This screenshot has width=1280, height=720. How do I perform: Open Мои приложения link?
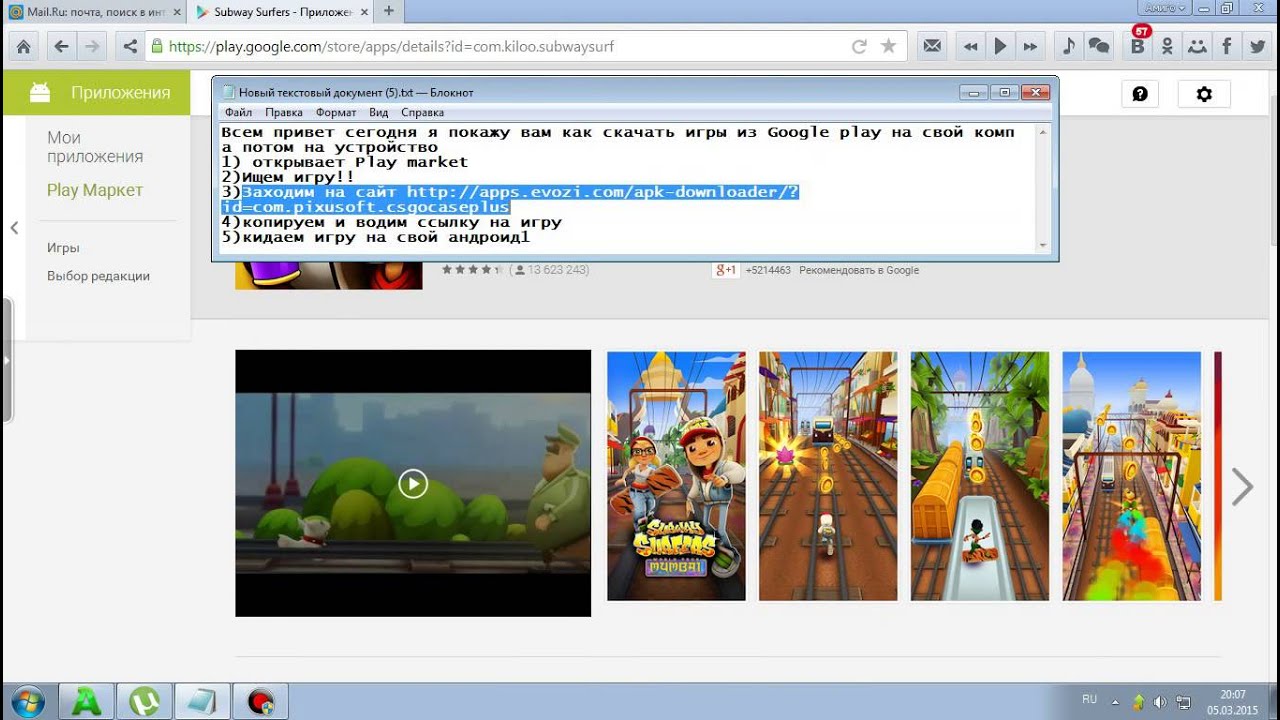(x=95, y=147)
